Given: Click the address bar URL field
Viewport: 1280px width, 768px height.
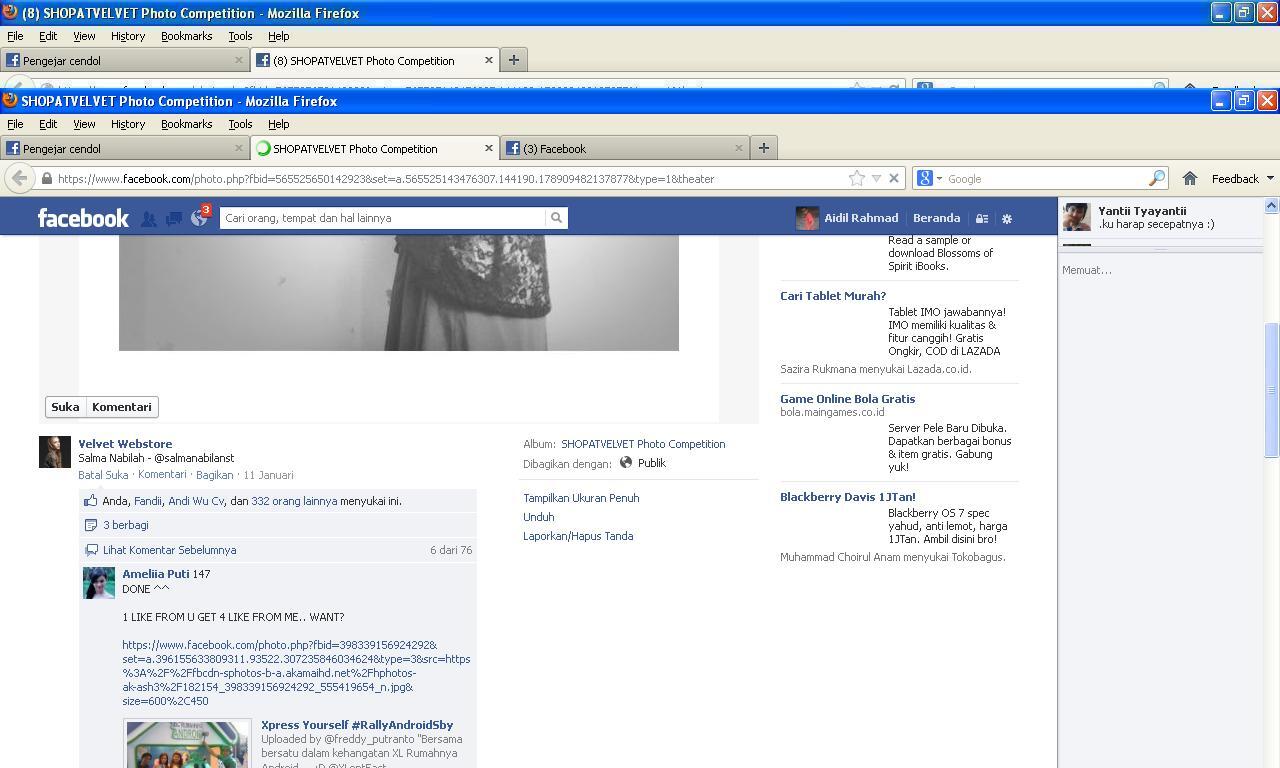Looking at the screenshot, I should pyautogui.click(x=450, y=179).
